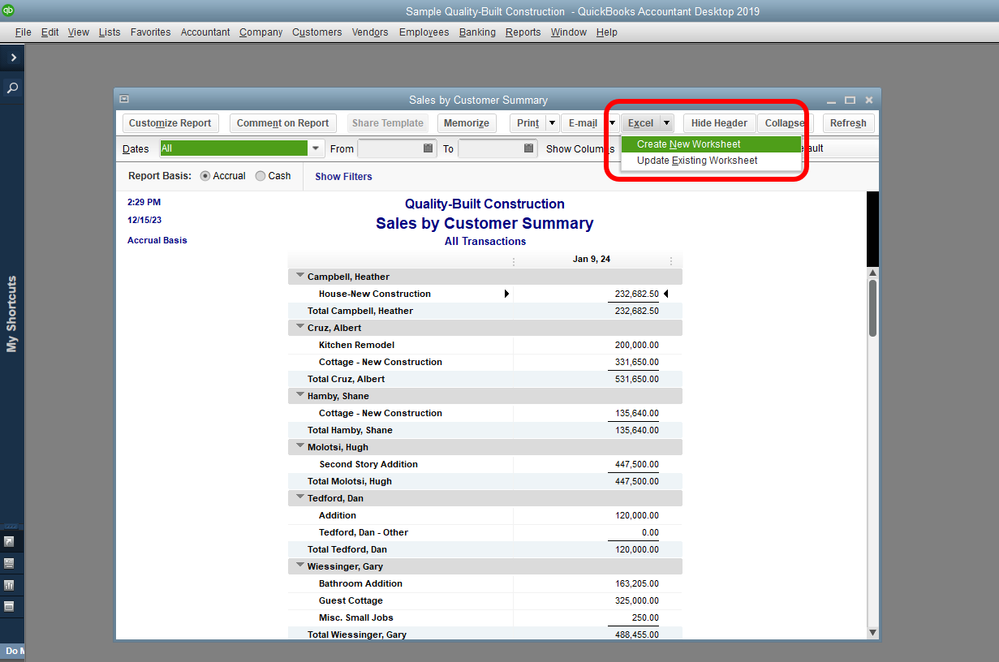Open the File menu
The width and height of the screenshot is (999, 662).
pos(23,32)
